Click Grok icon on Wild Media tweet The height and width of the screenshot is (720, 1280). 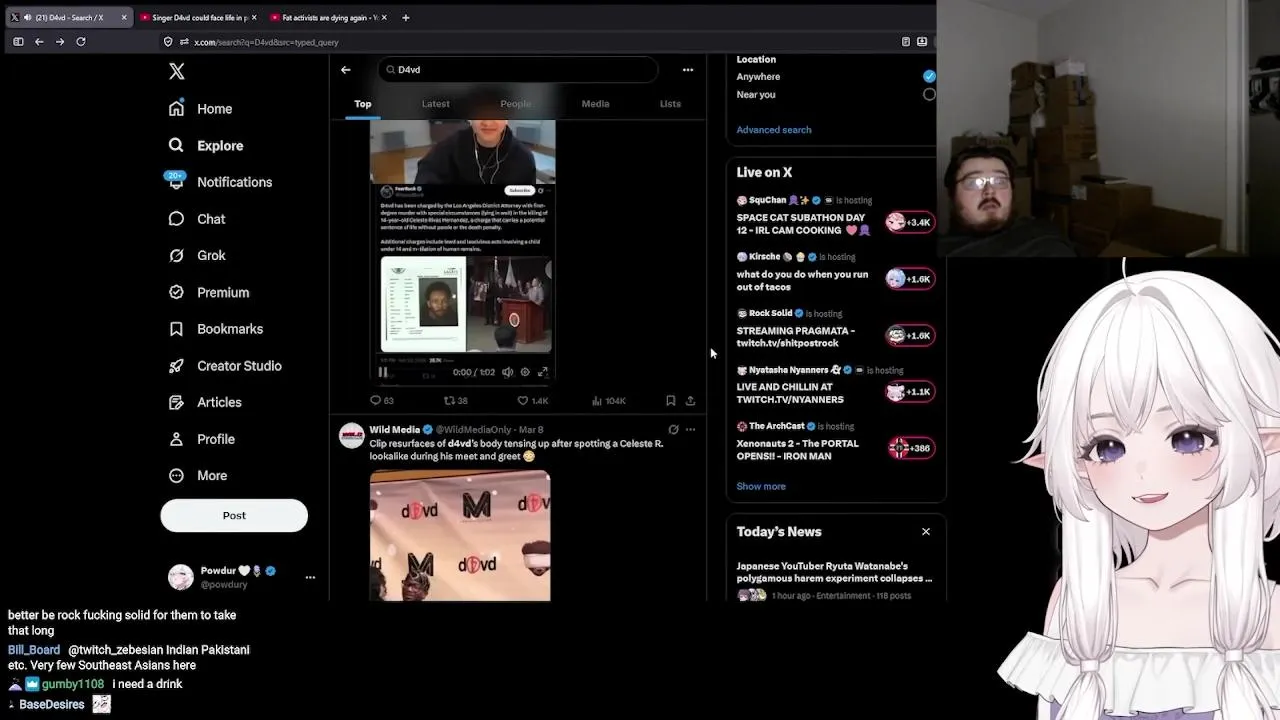673,430
